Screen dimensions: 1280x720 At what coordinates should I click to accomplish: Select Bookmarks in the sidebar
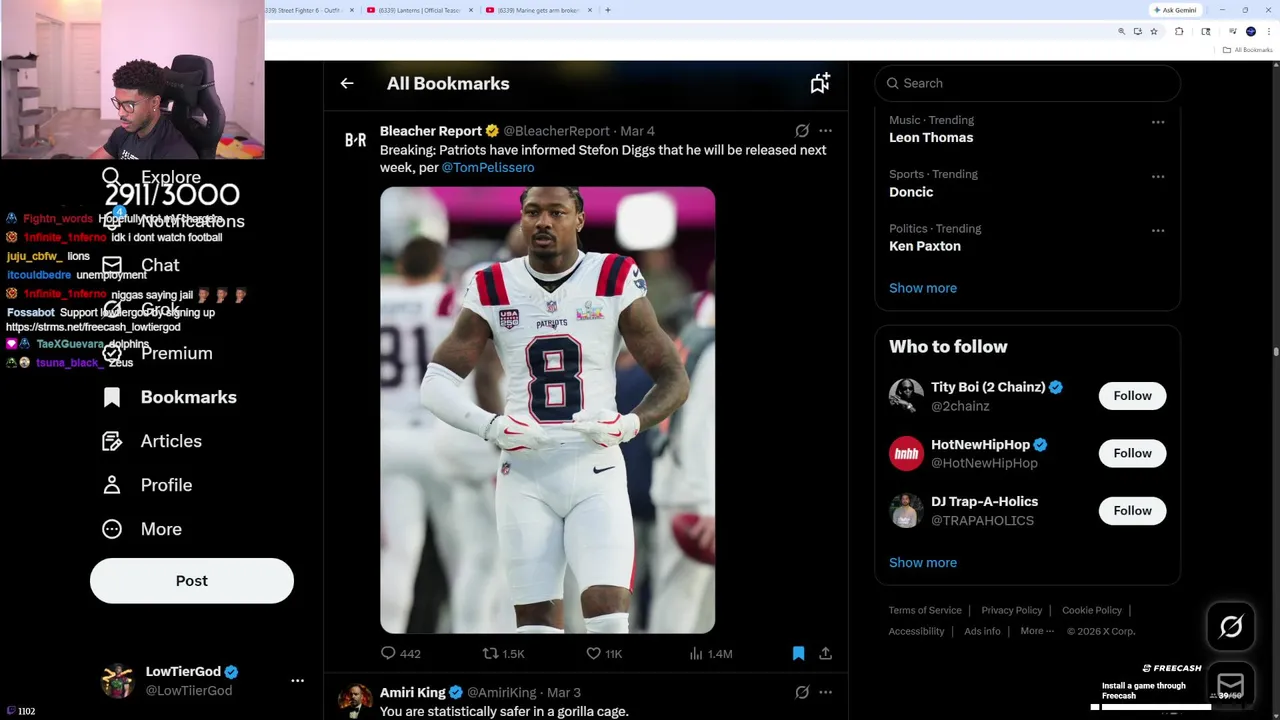(170, 398)
